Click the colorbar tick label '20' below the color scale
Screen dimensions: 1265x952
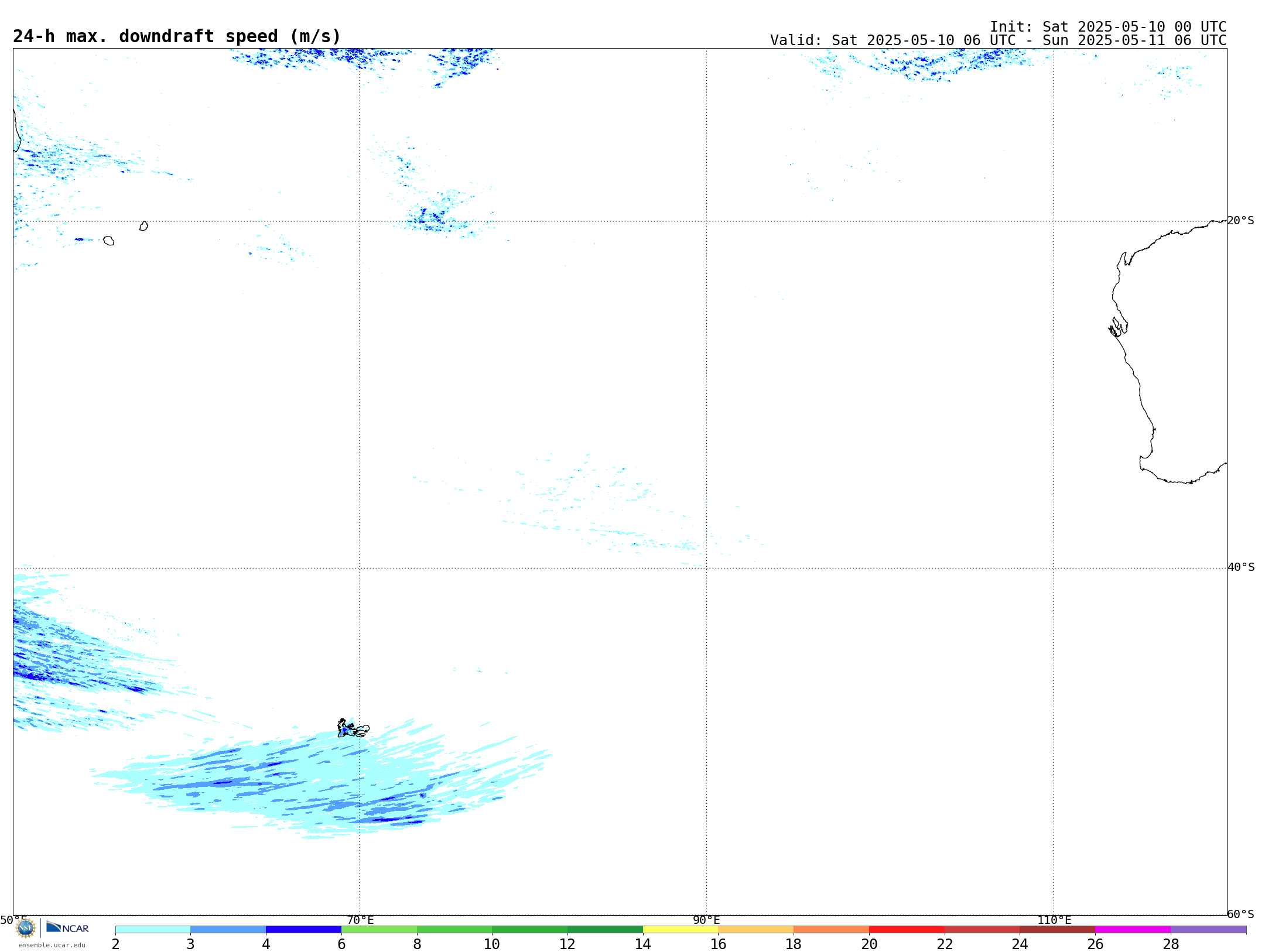[x=869, y=944]
